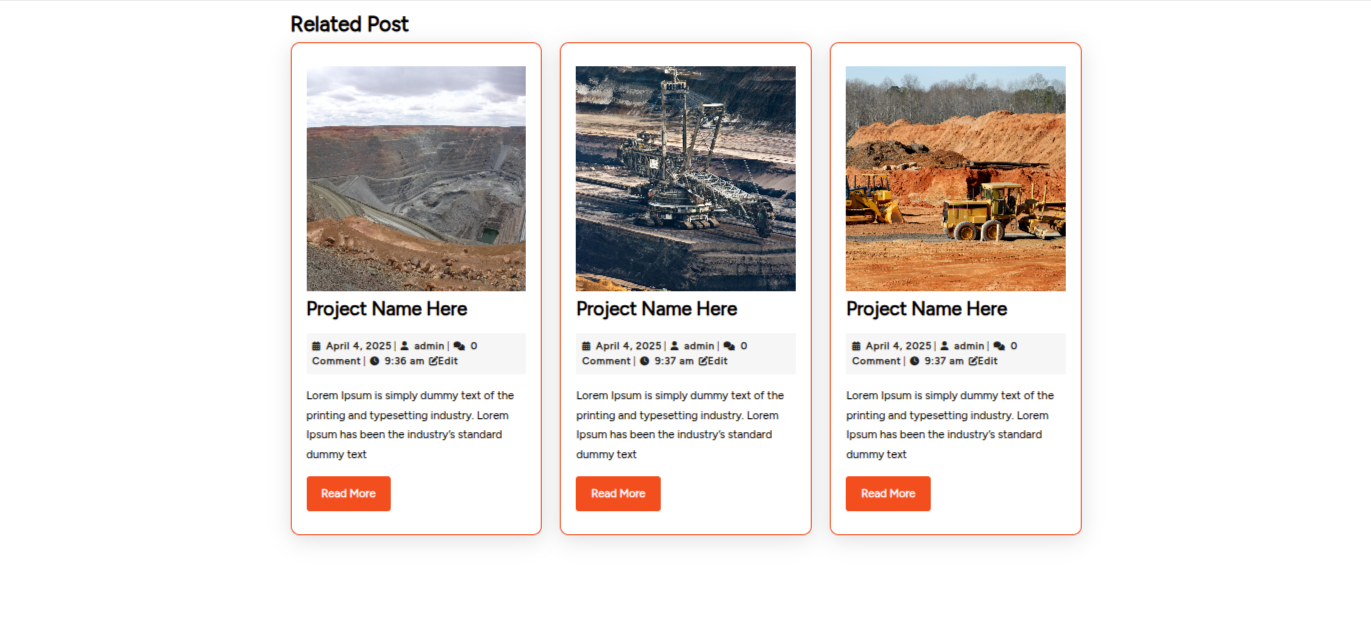
Task: Click clock icon beside 9:37 am in second card
Action: (x=645, y=361)
